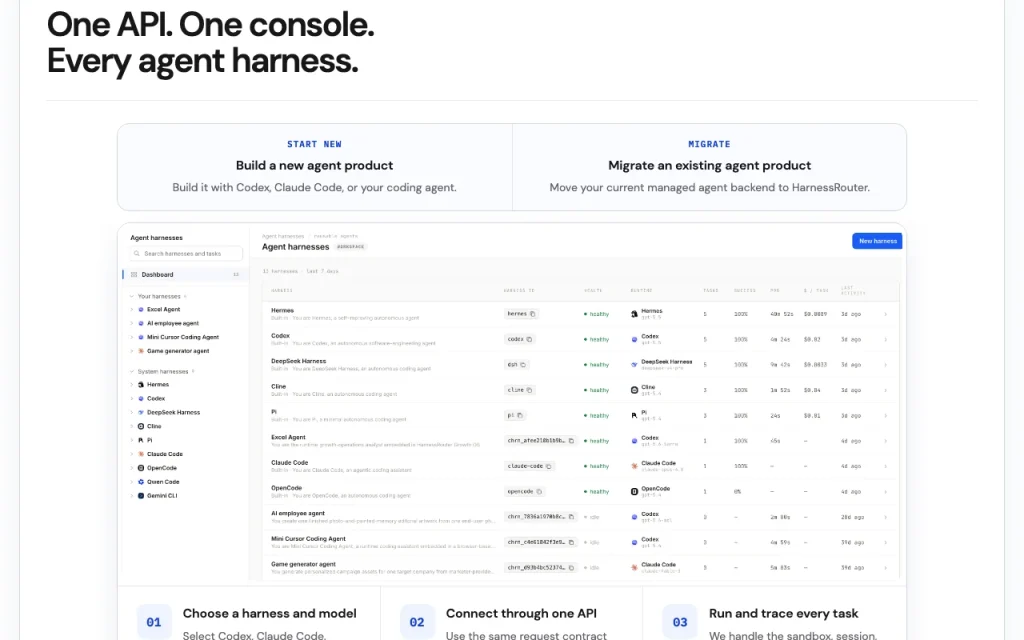Image resolution: width=1024 pixels, height=640 pixels.
Task: Click the WORKSPACE badge beside Agent harnesses
Action: 351,247
